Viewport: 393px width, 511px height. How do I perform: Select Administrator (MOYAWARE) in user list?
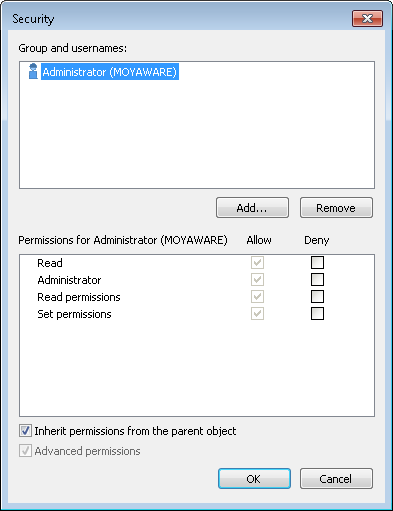(110, 72)
